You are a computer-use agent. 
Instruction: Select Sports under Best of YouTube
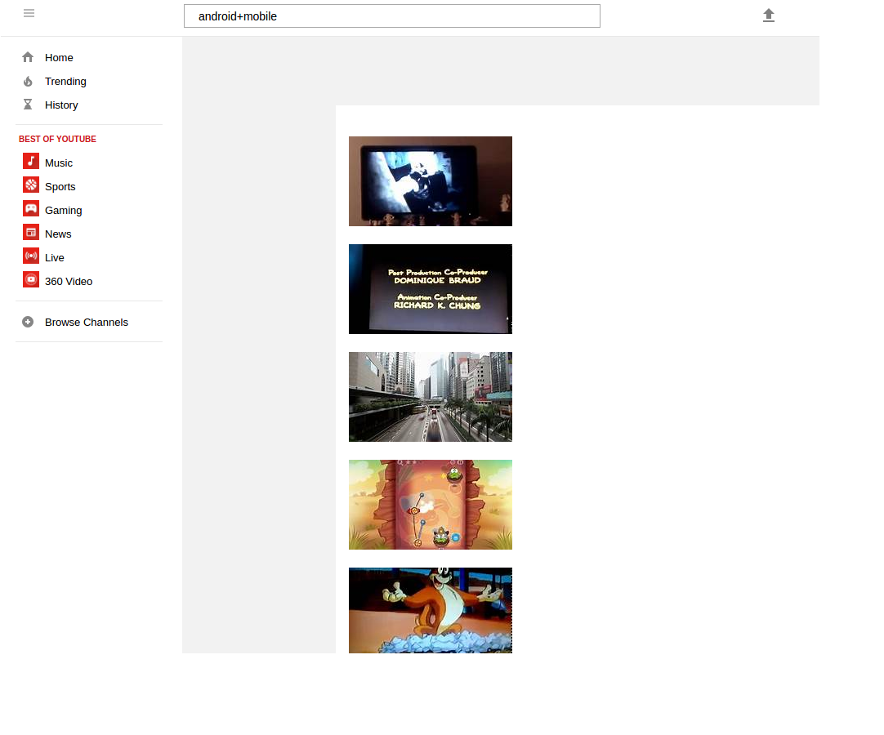pos(60,187)
